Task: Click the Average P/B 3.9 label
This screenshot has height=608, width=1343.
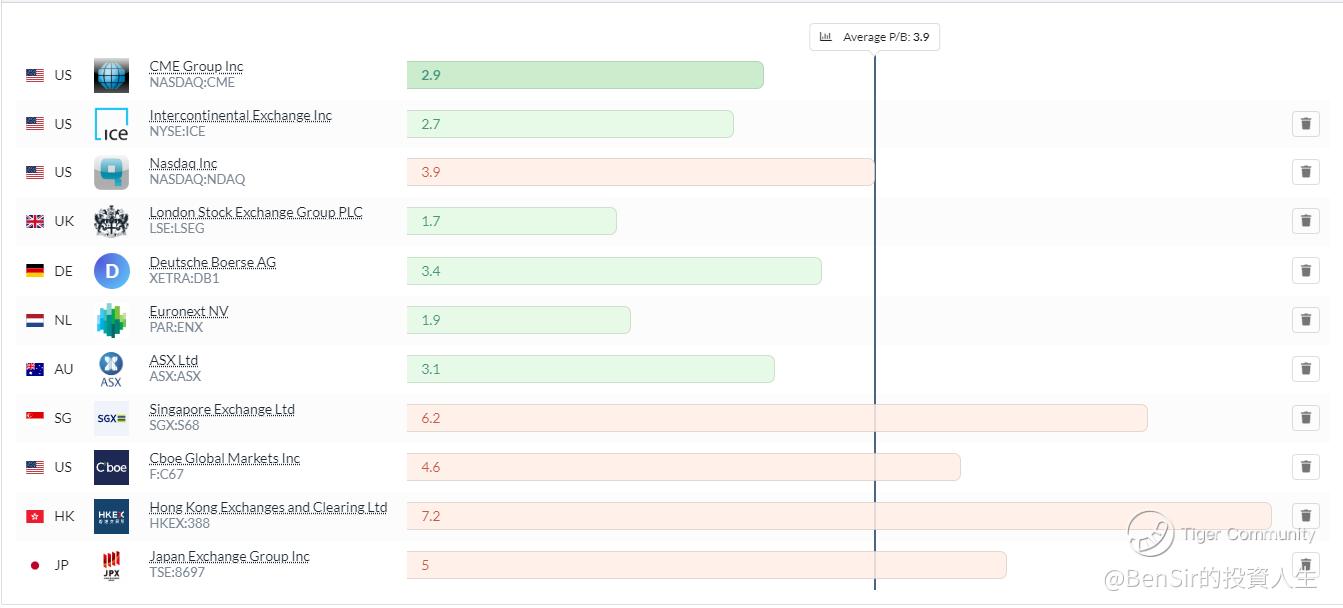Action: 875,37
